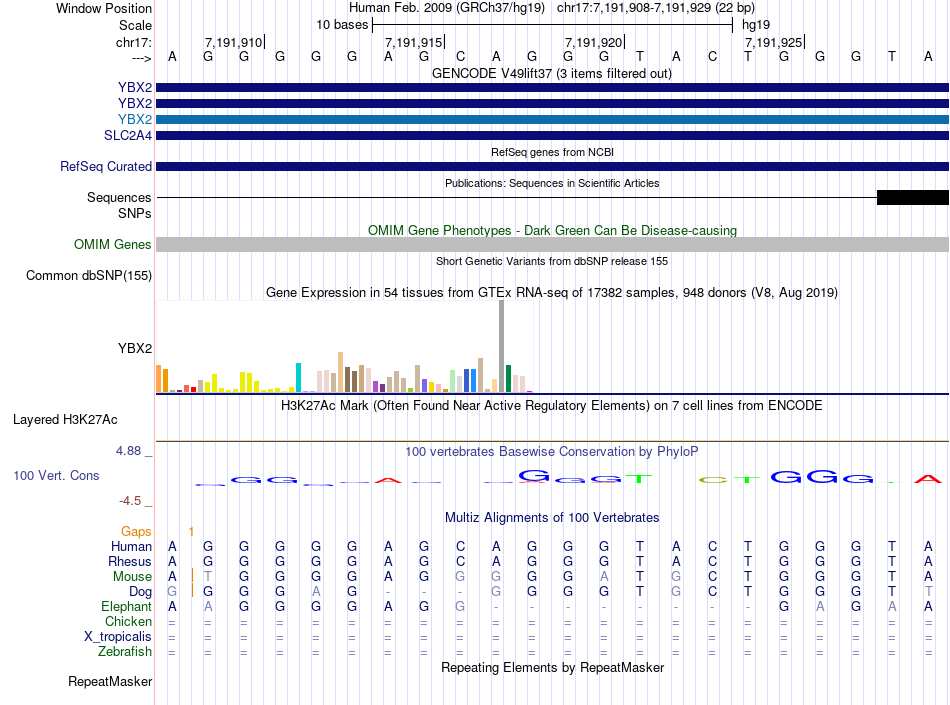
Task: Click the hg19 scale label
Action: click(756, 25)
